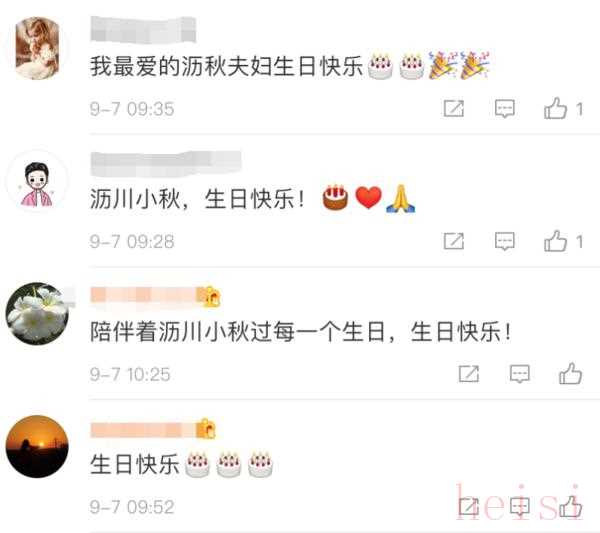Like the 10:25 comment
This screenshot has width=600, height=533.
[x=570, y=373]
